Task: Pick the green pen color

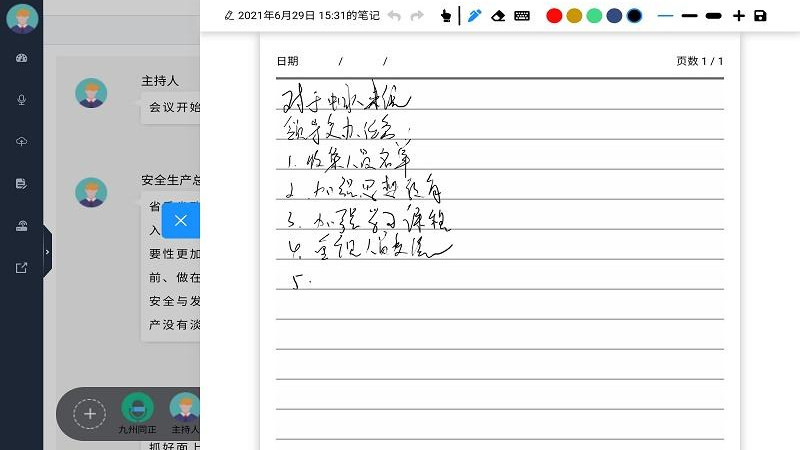Action: pyautogui.click(x=594, y=16)
